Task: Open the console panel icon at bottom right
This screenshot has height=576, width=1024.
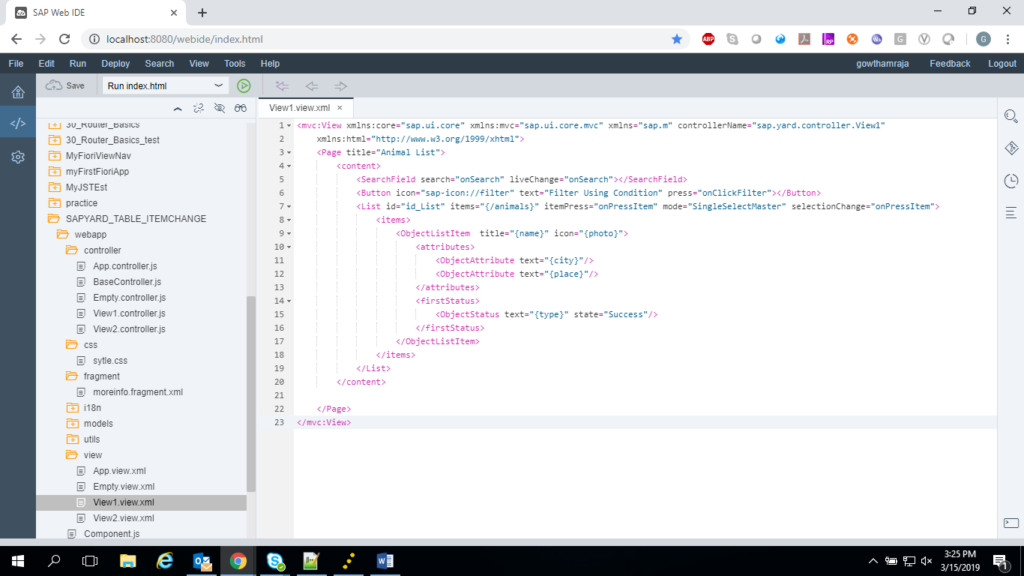Action: click(x=1011, y=523)
